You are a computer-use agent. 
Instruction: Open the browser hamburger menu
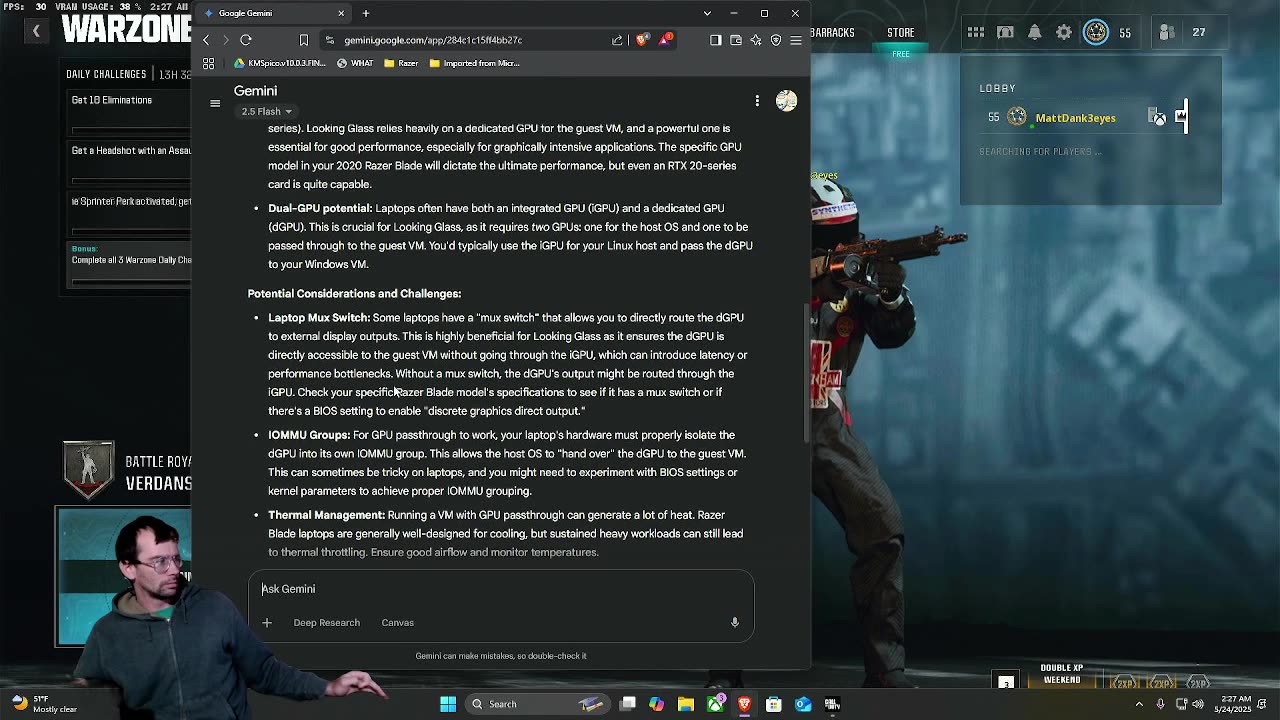tap(796, 40)
